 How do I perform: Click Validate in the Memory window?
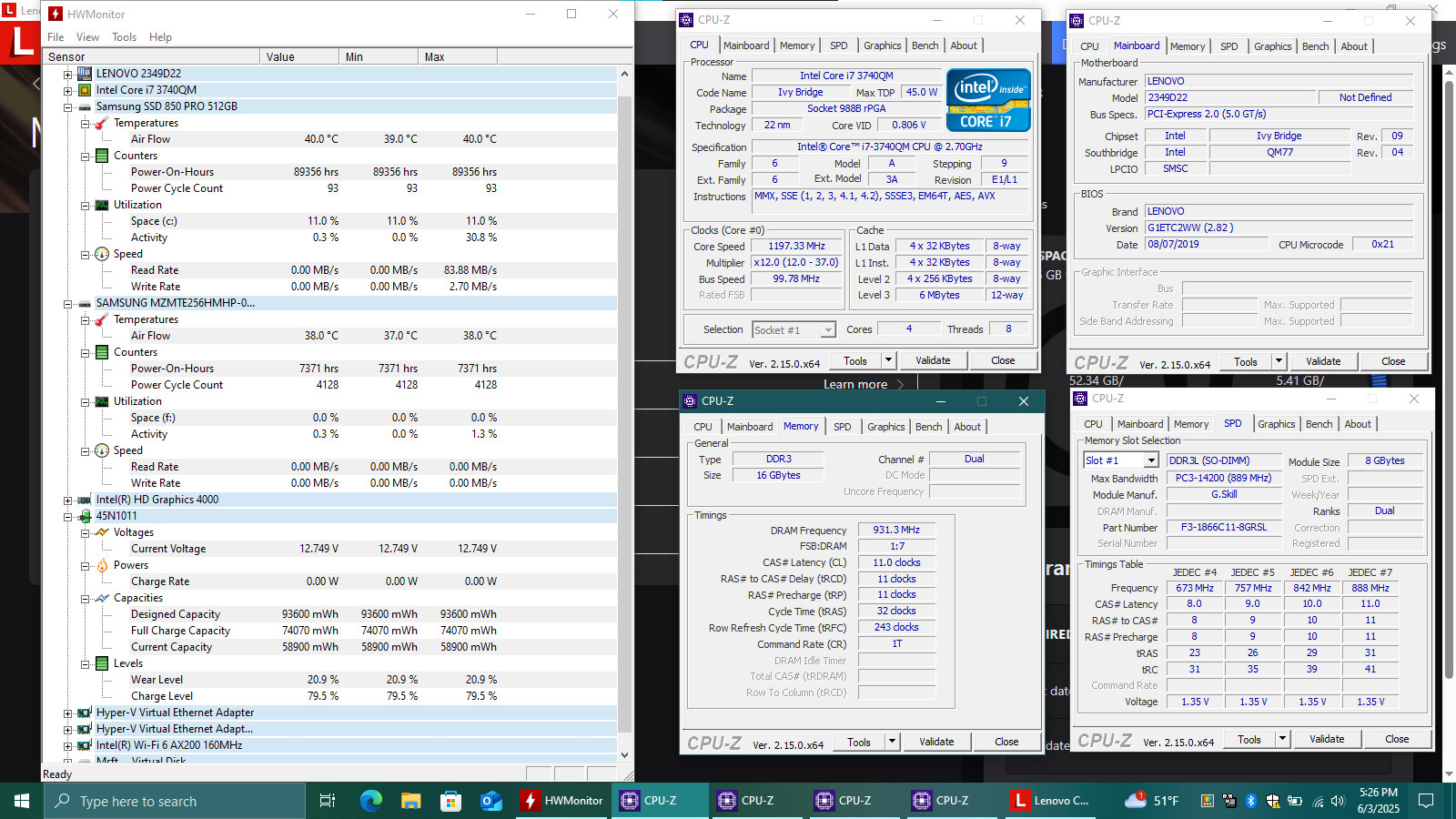(x=936, y=742)
